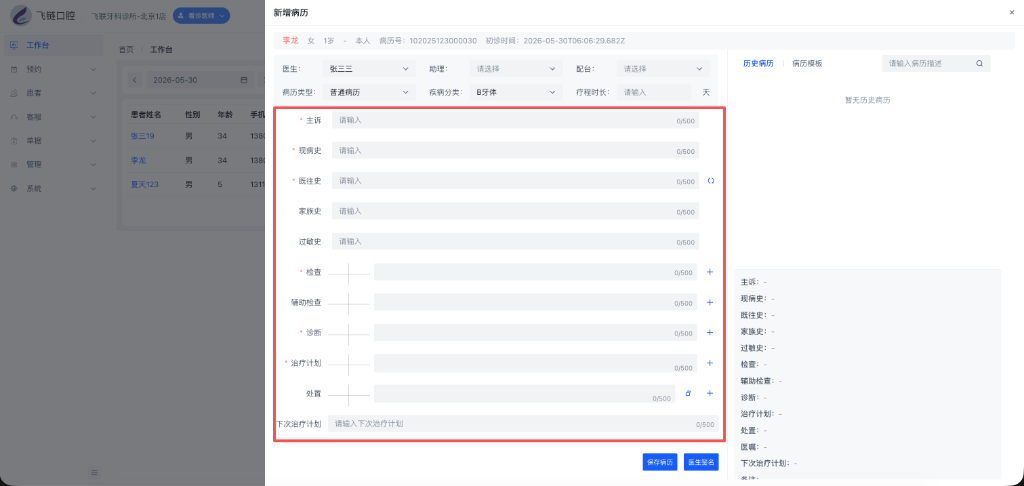
Task: Open 医生 dropdown showing 张三三
Action: pos(368,68)
